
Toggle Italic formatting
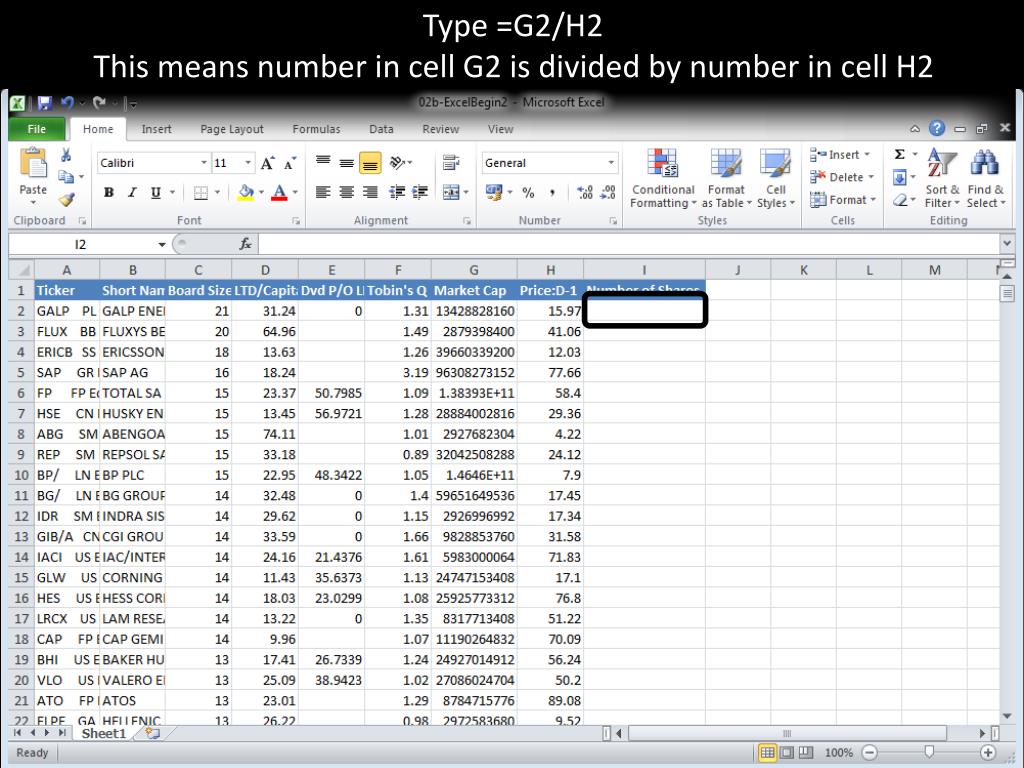click(x=132, y=193)
